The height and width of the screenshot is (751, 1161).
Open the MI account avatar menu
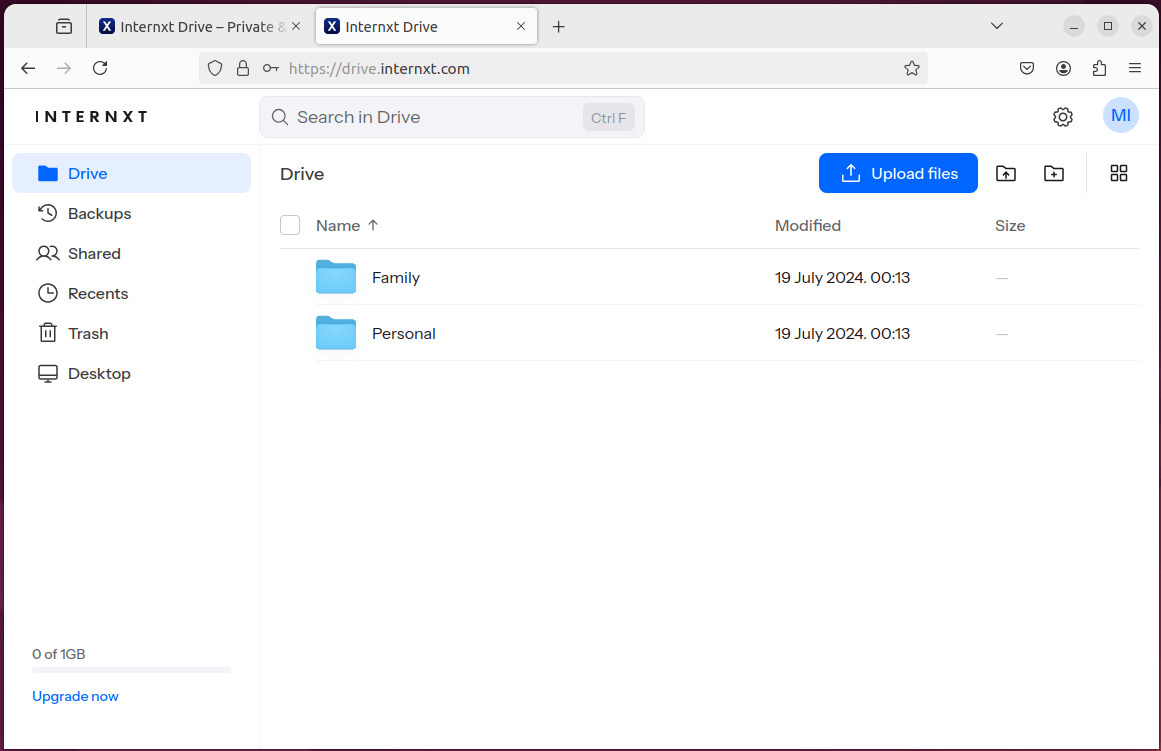(1120, 115)
